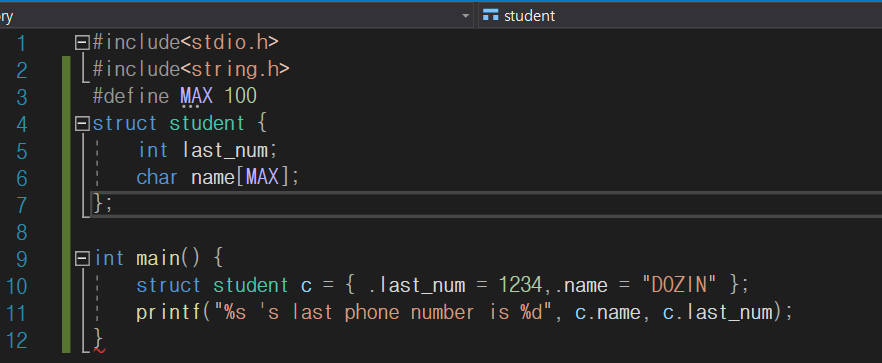Open the scope dropdown arrow left of student
Viewport: 882px width, 363px height.
[x=466, y=16]
